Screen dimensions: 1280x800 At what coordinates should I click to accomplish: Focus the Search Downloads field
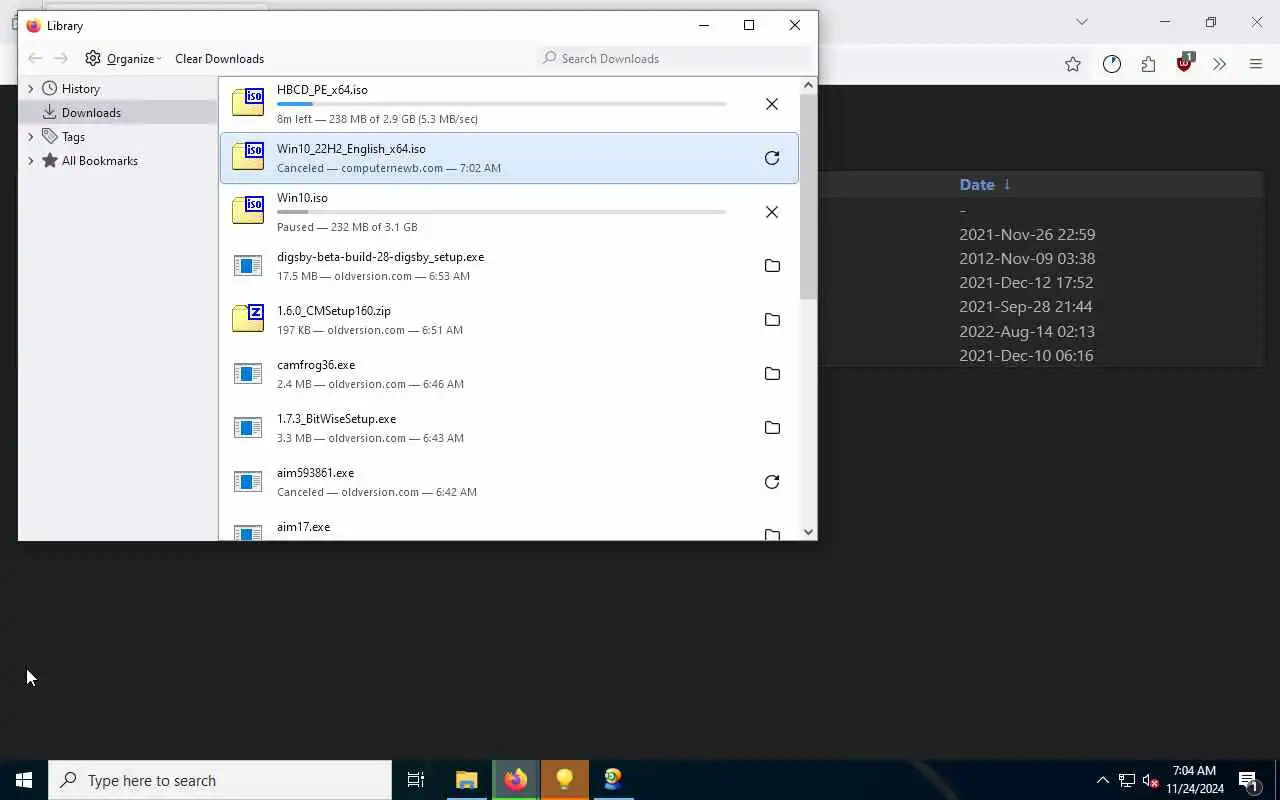point(673,58)
